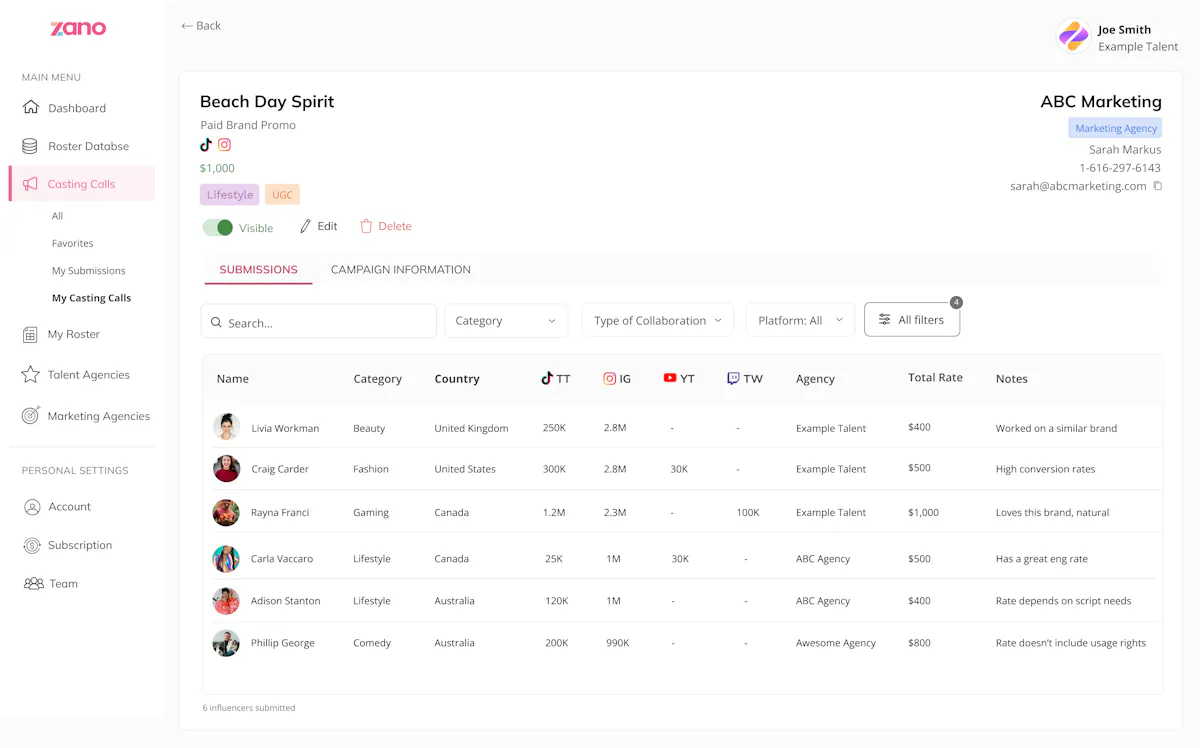Click the Marketing Agency badge
The image size is (1200, 748).
(1116, 128)
